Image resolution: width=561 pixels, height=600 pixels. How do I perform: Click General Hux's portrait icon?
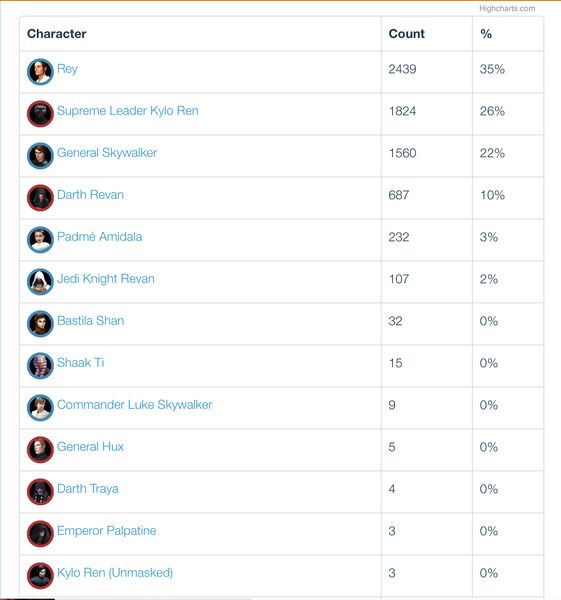[40, 450]
